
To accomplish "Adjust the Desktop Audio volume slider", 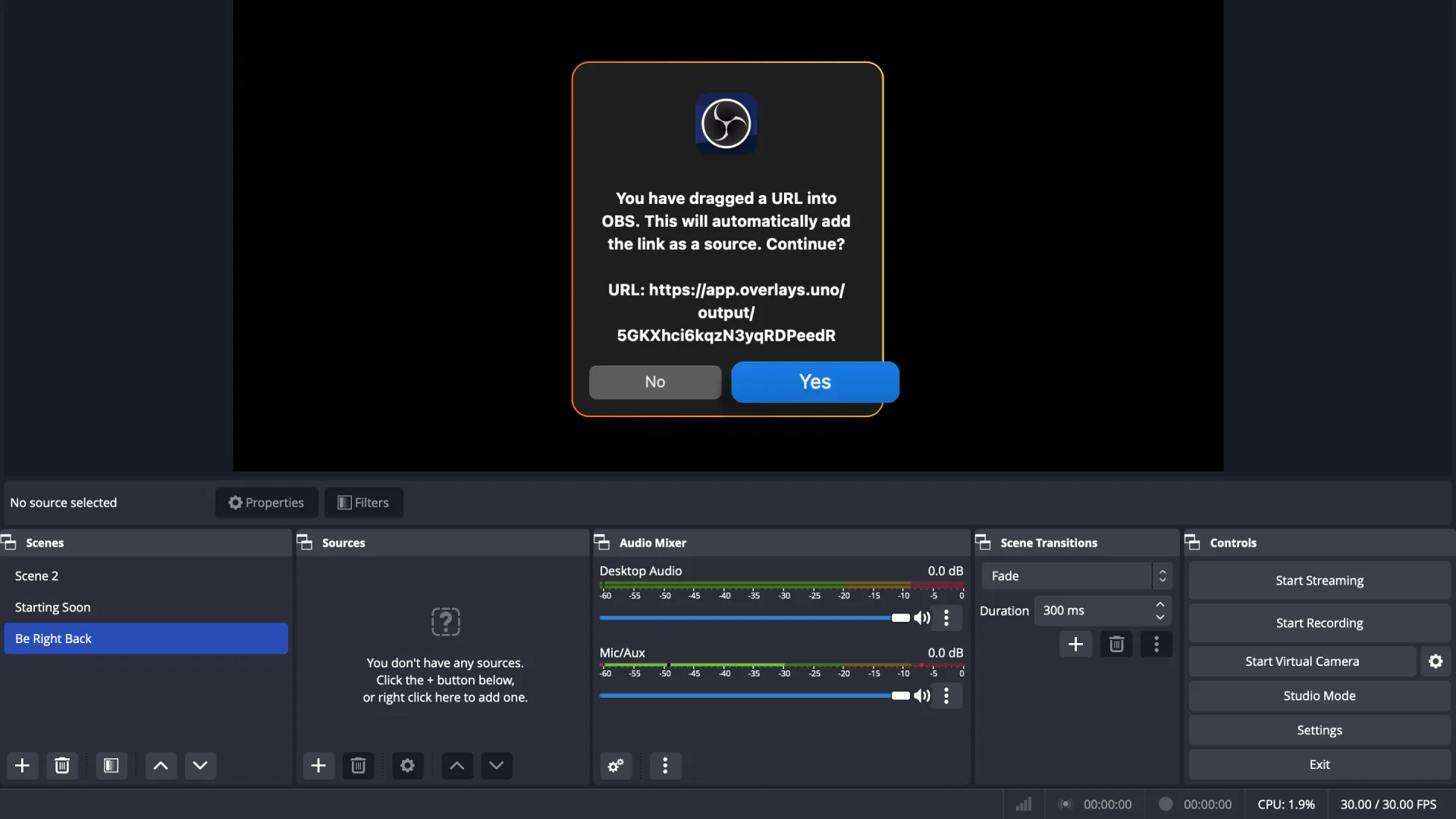I will (x=755, y=617).
